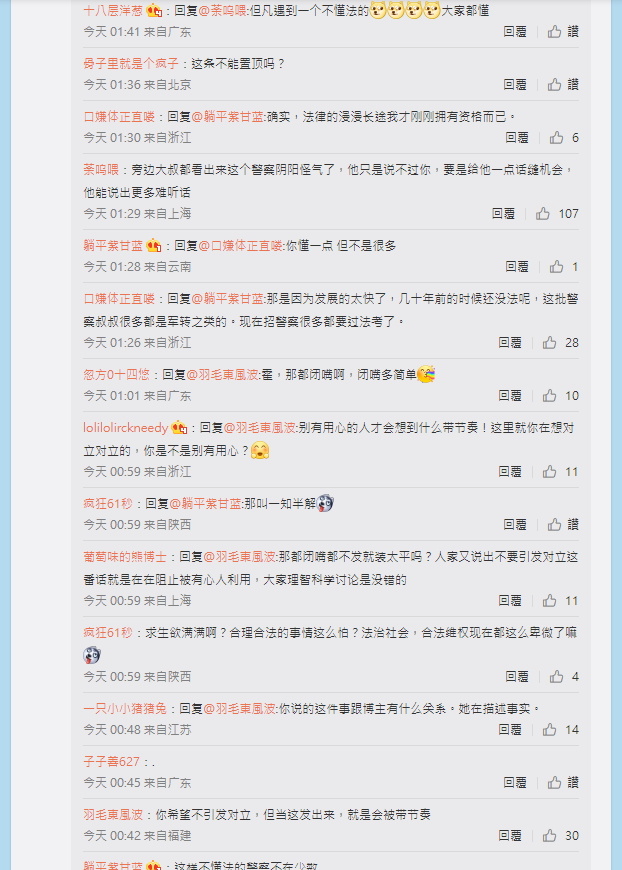This screenshot has height=870, width=622.
Task: Open 羽毛東風波 username link at 00:42
Action: 113,815
